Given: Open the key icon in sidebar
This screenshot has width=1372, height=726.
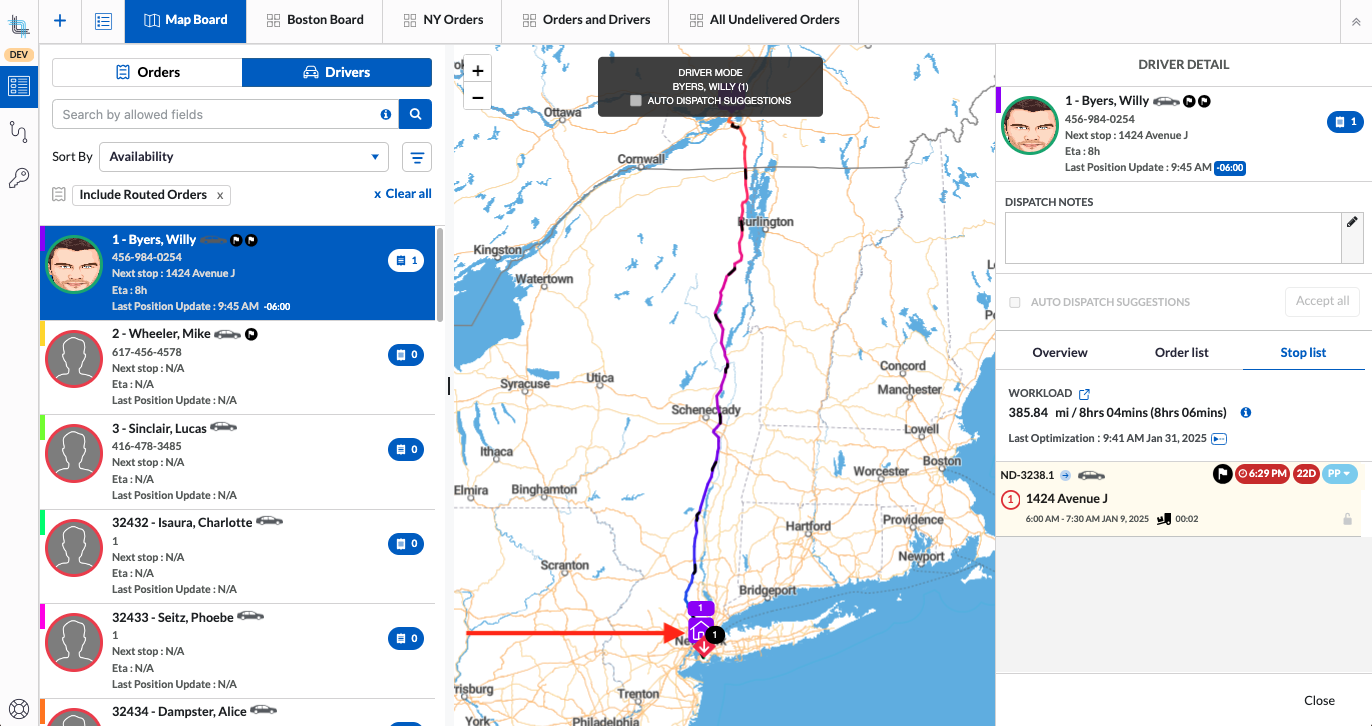Looking at the screenshot, I should tap(18, 178).
